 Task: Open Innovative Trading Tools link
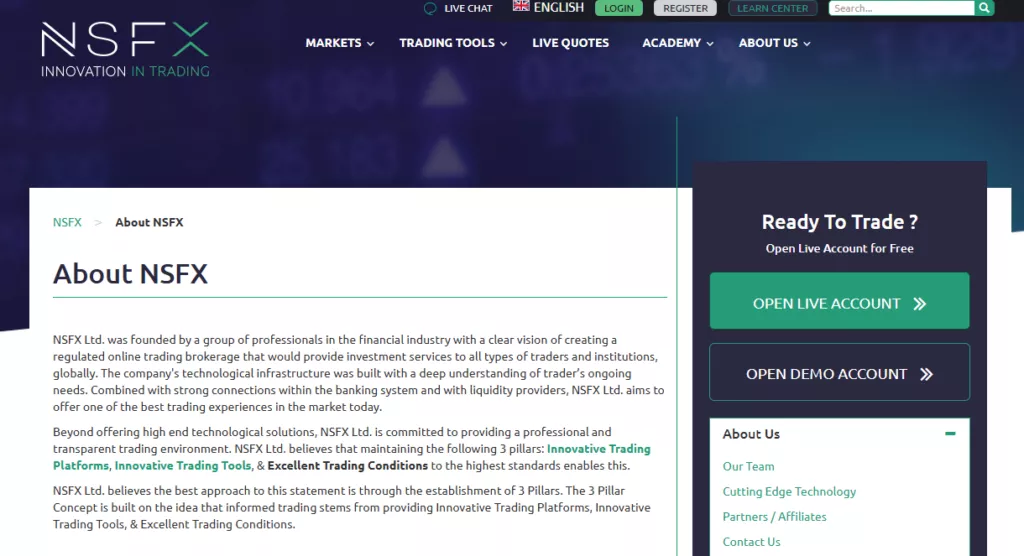pyautogui.click(x=183, y=466)
